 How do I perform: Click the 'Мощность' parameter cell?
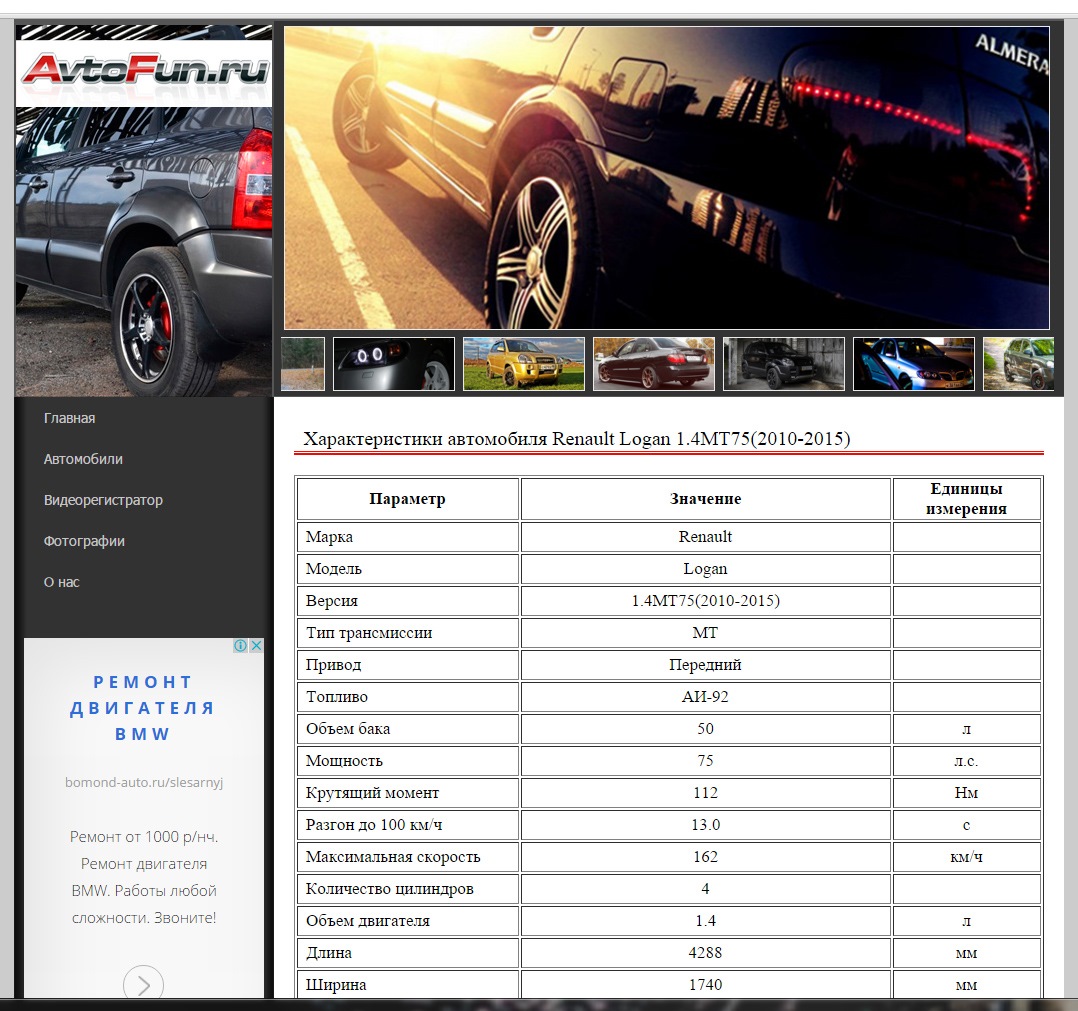tap(408, 761)
